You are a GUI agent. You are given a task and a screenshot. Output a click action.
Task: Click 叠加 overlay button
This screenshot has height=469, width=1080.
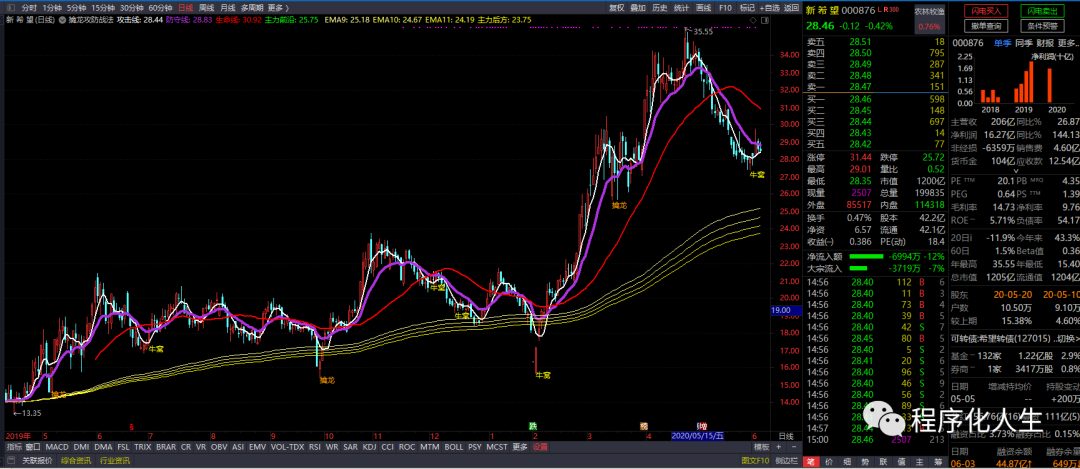click(x=638, y=8)
